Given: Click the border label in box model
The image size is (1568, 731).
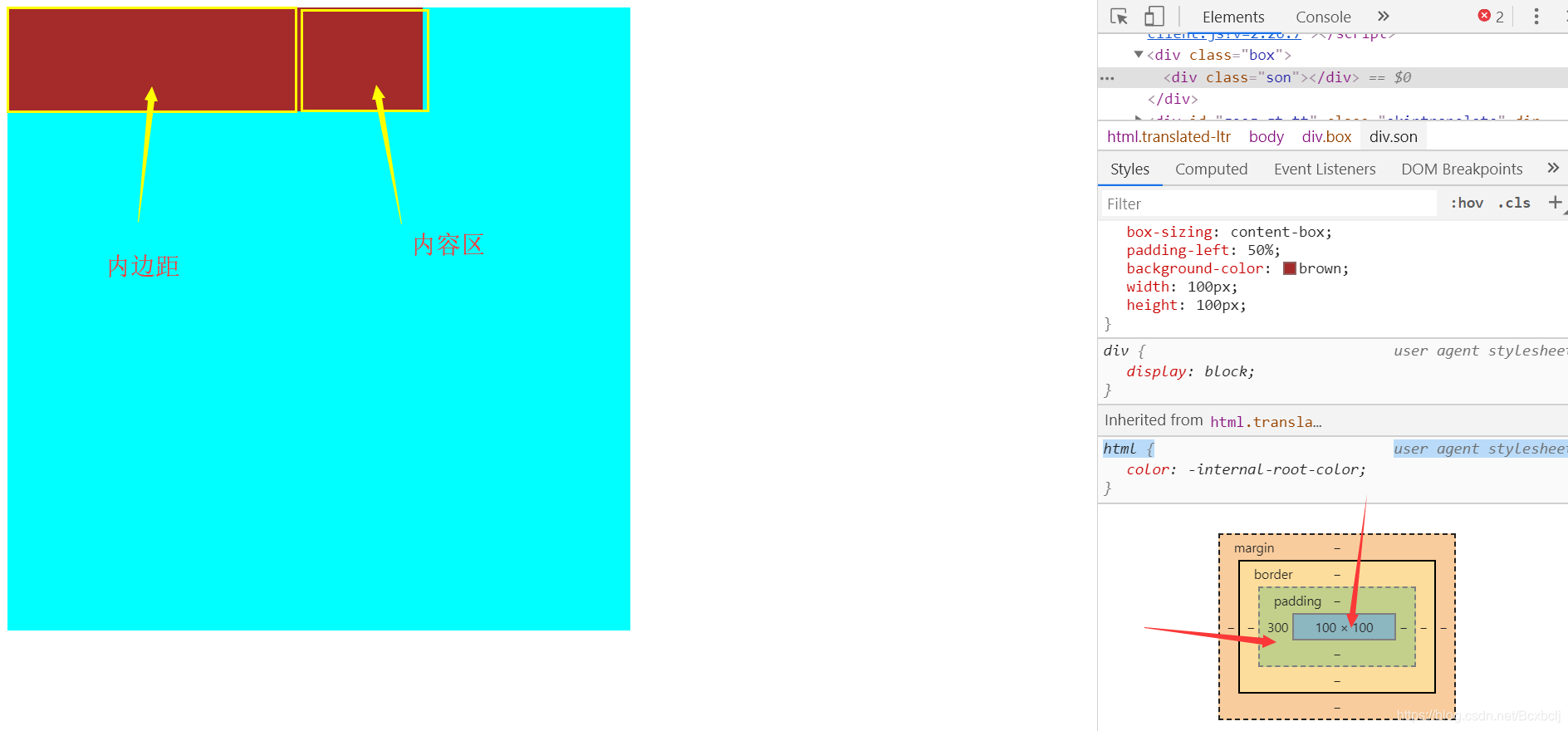Looking at the screenshot, I should tap(1272, 575).
